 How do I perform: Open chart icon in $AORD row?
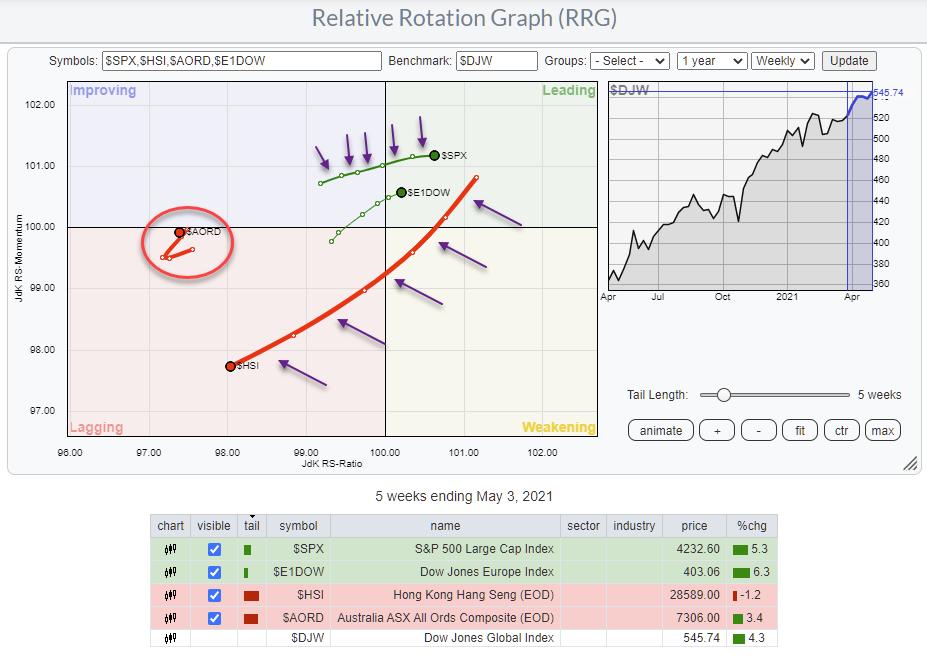[x=170, y=618]
